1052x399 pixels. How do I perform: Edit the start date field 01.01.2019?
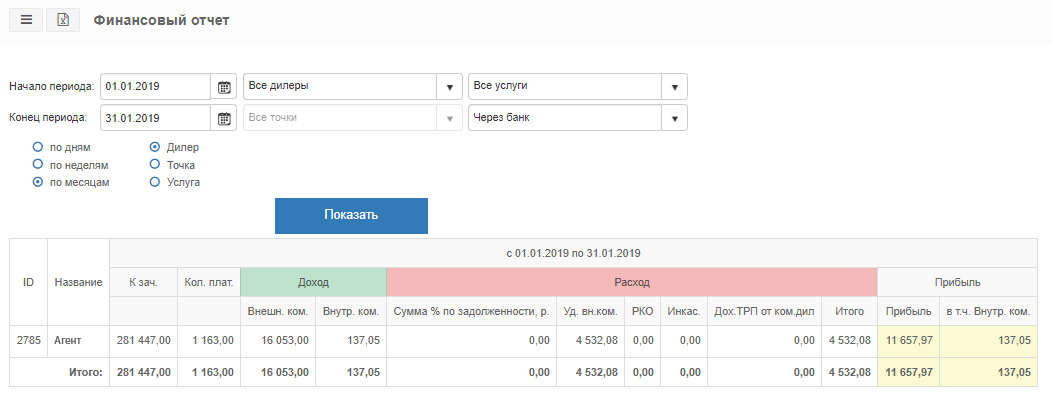[156, 87]
